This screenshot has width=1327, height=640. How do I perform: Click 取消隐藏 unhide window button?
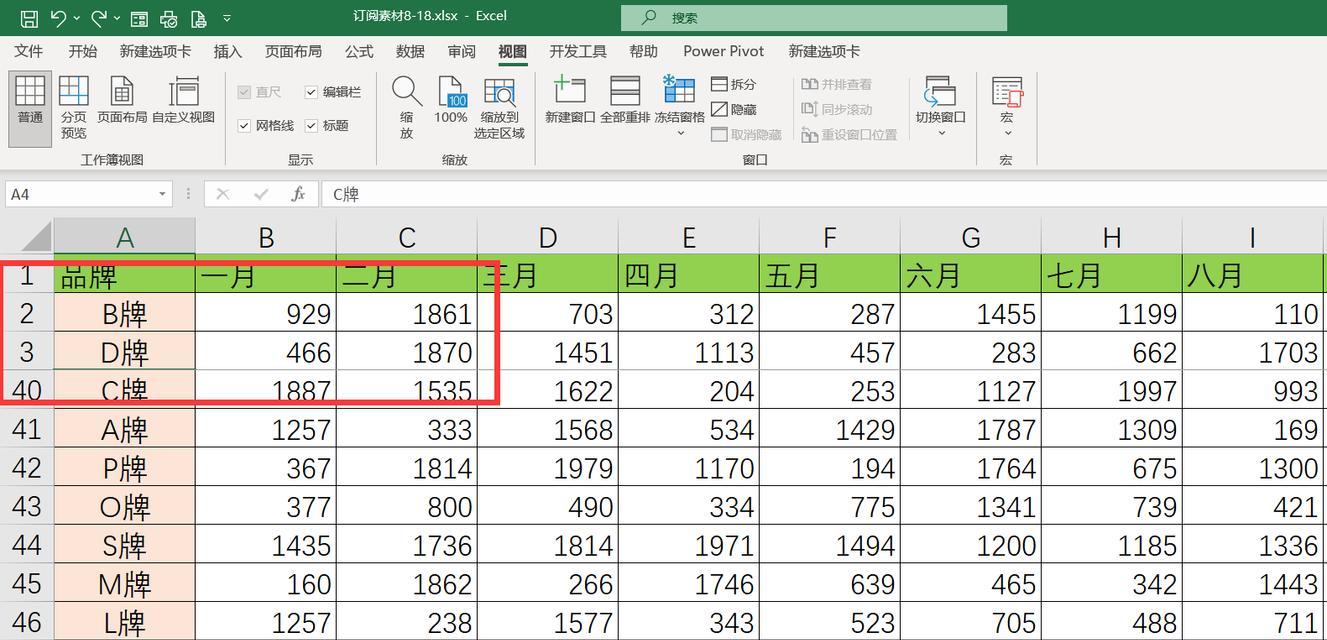click(x=747, y=134)
